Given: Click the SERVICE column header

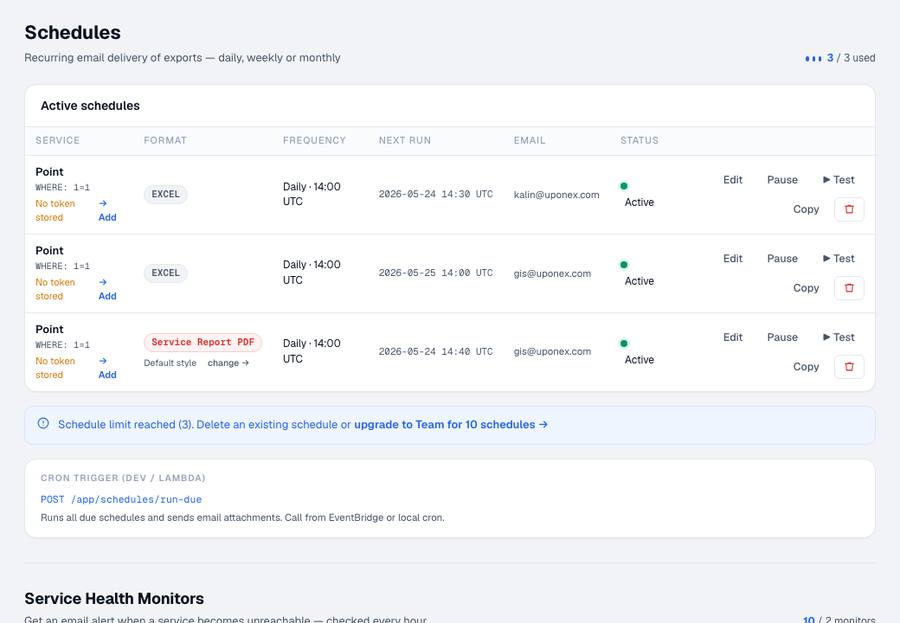Looking at the screenshot, I should coord(57,140).
